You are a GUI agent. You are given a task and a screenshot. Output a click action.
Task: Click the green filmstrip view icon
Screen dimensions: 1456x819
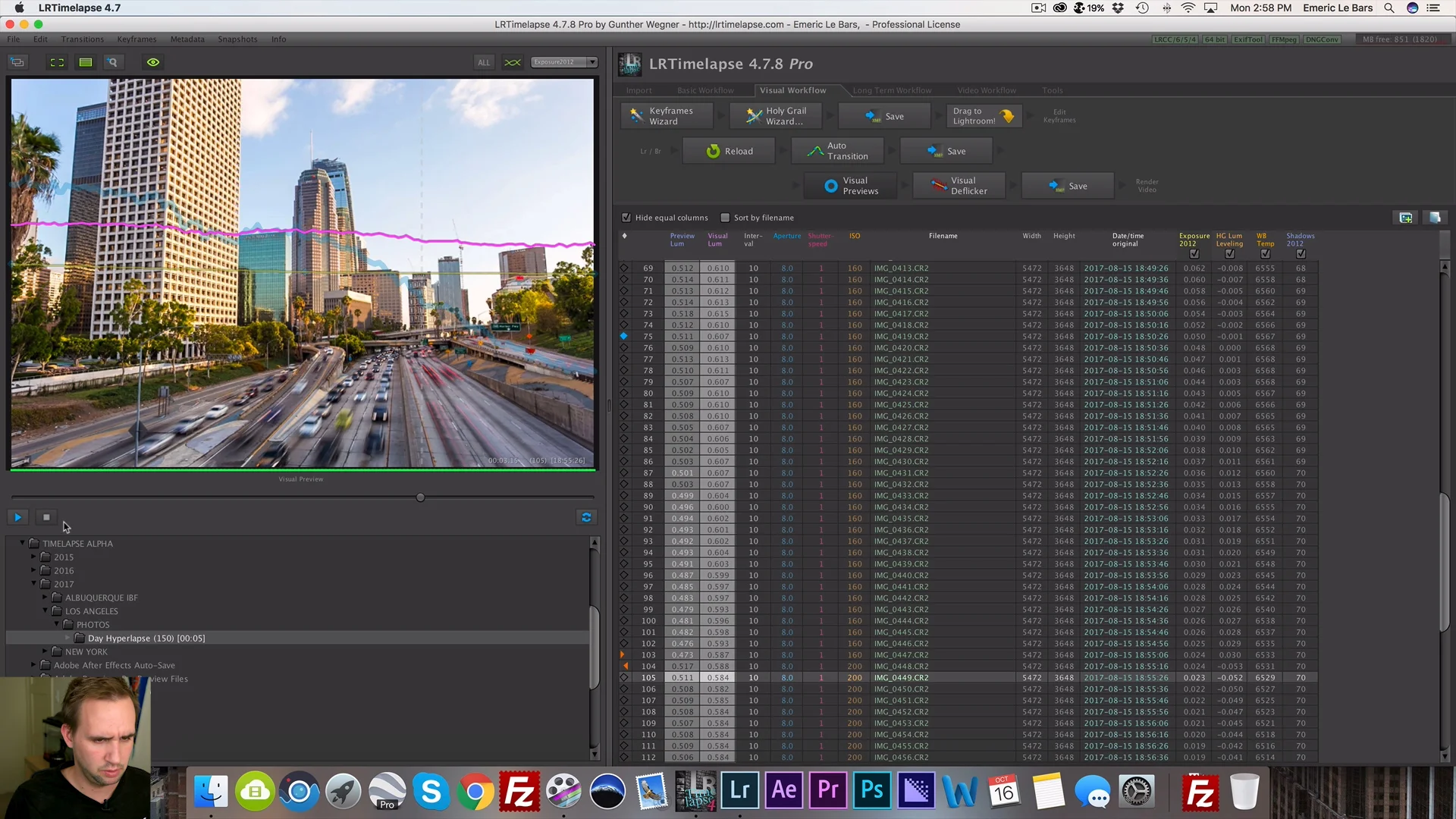click(86, 62)
